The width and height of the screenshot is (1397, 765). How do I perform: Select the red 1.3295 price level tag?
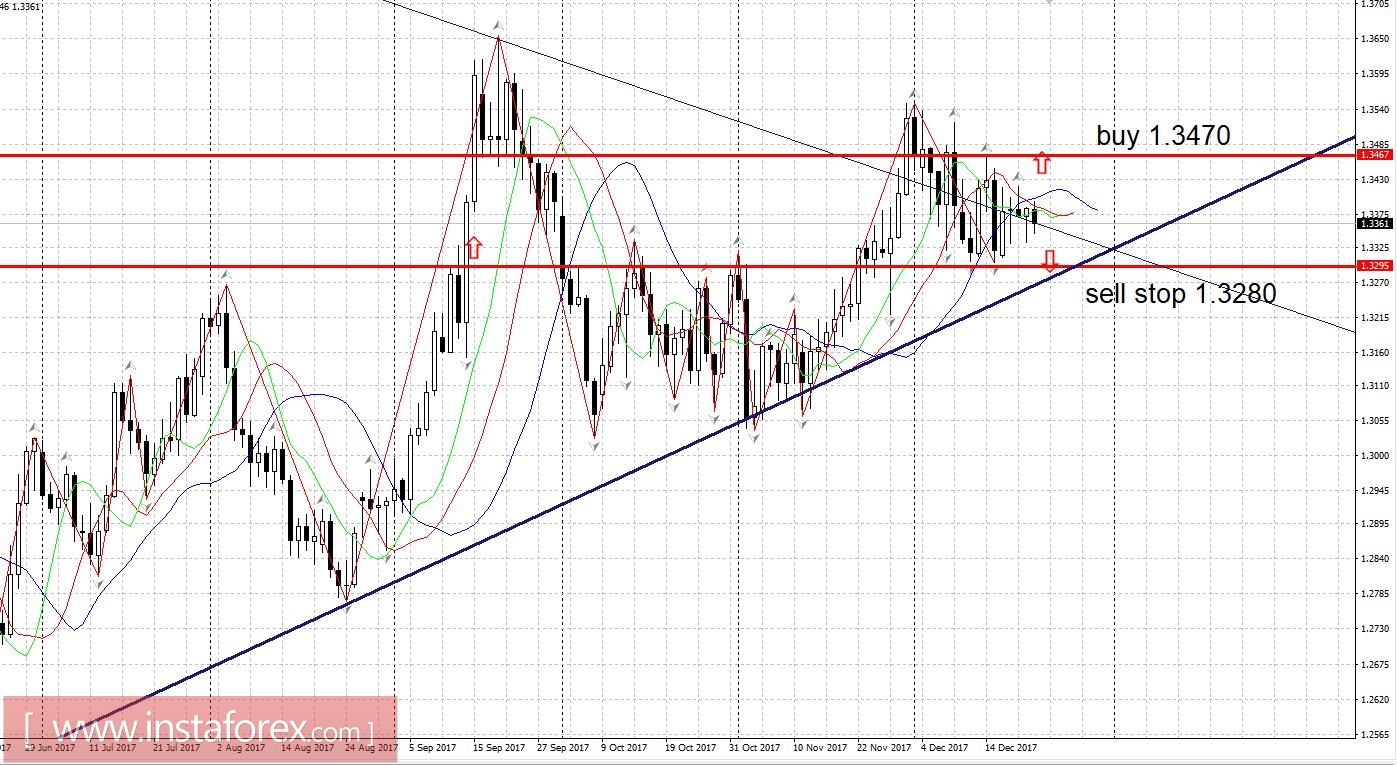click(1376, 266)
